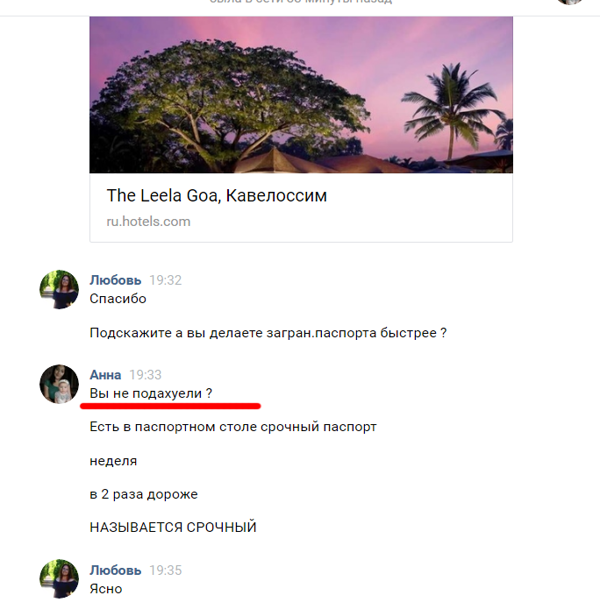Select the message "Спасибо"
The width and height of the screenshot is (600, 600).
(118, 298)
